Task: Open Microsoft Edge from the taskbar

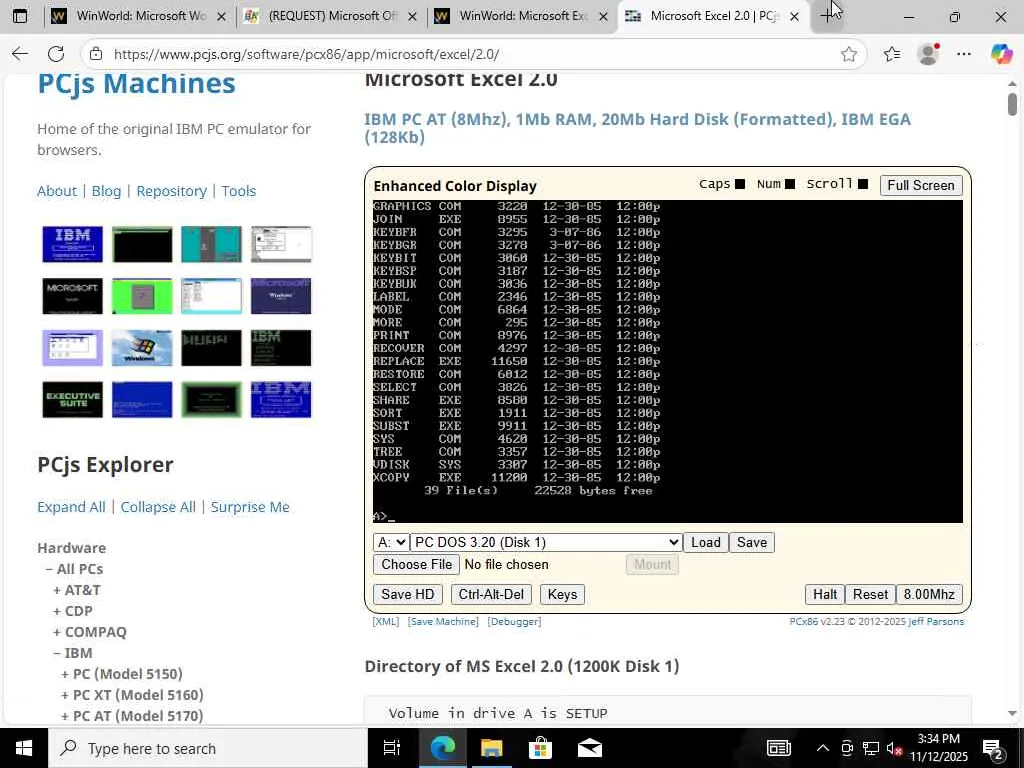Action: pos(442,748)
